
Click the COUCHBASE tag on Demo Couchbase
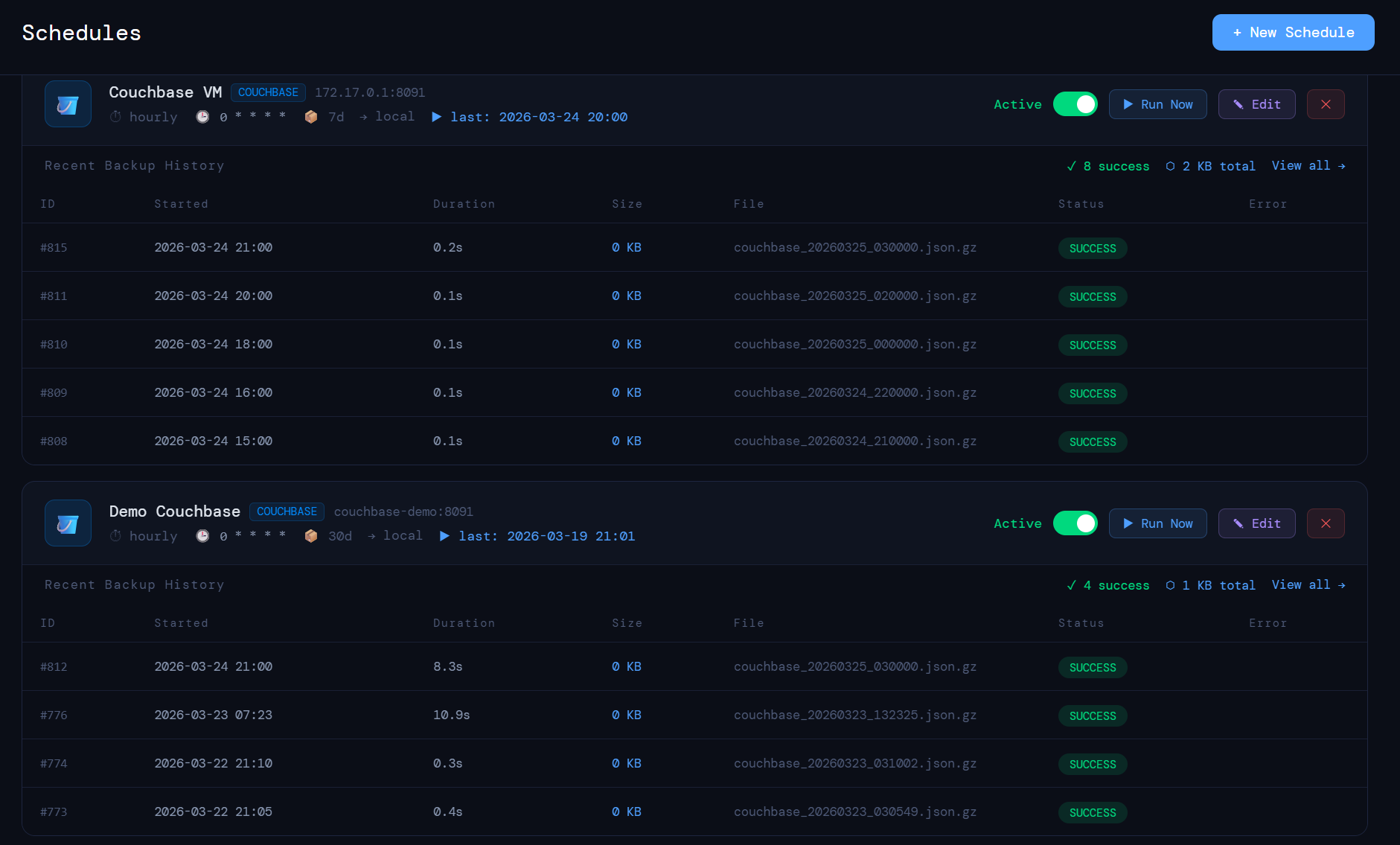(287, 511)
